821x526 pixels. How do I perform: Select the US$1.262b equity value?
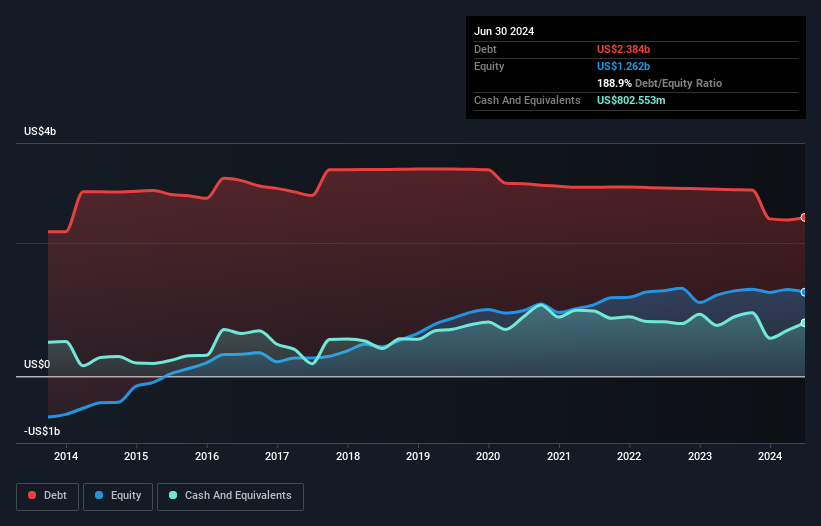pos(623,66)
